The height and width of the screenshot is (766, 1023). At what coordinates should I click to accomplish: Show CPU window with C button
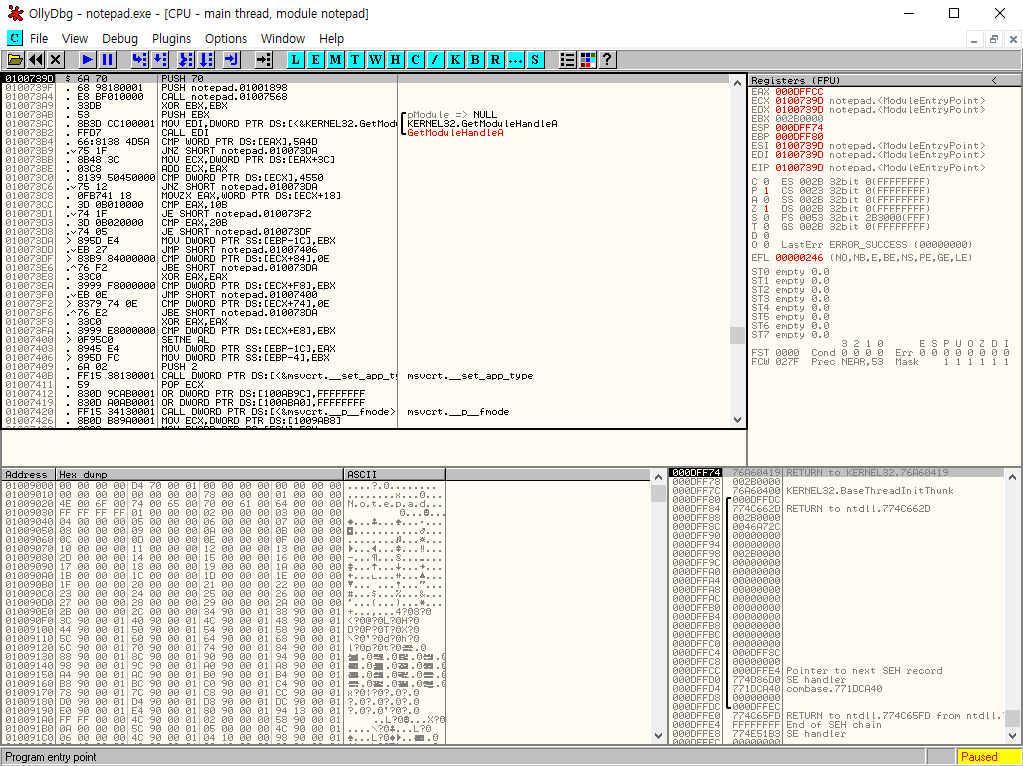click(415, 60)
